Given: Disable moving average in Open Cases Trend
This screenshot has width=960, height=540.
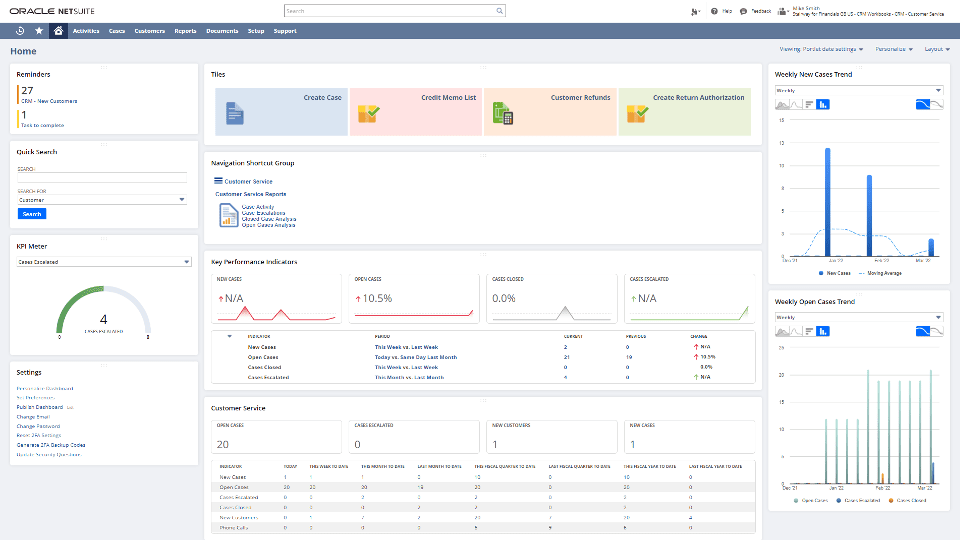Looking at the screenshot, I should coord(937,331).
